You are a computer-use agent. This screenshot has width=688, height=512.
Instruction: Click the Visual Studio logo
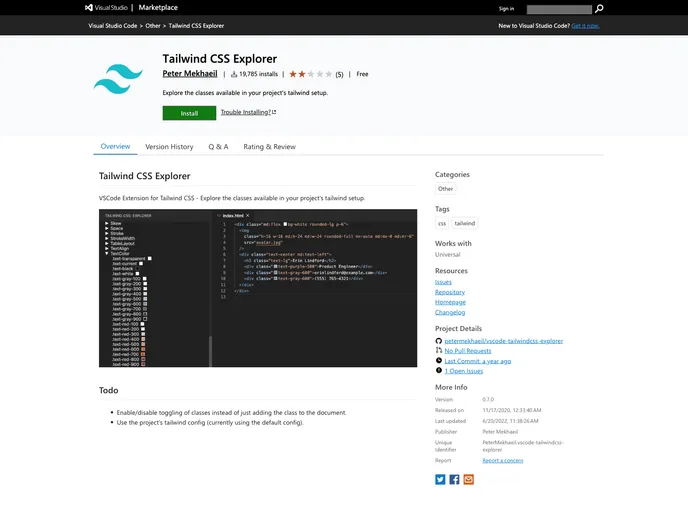106,7
